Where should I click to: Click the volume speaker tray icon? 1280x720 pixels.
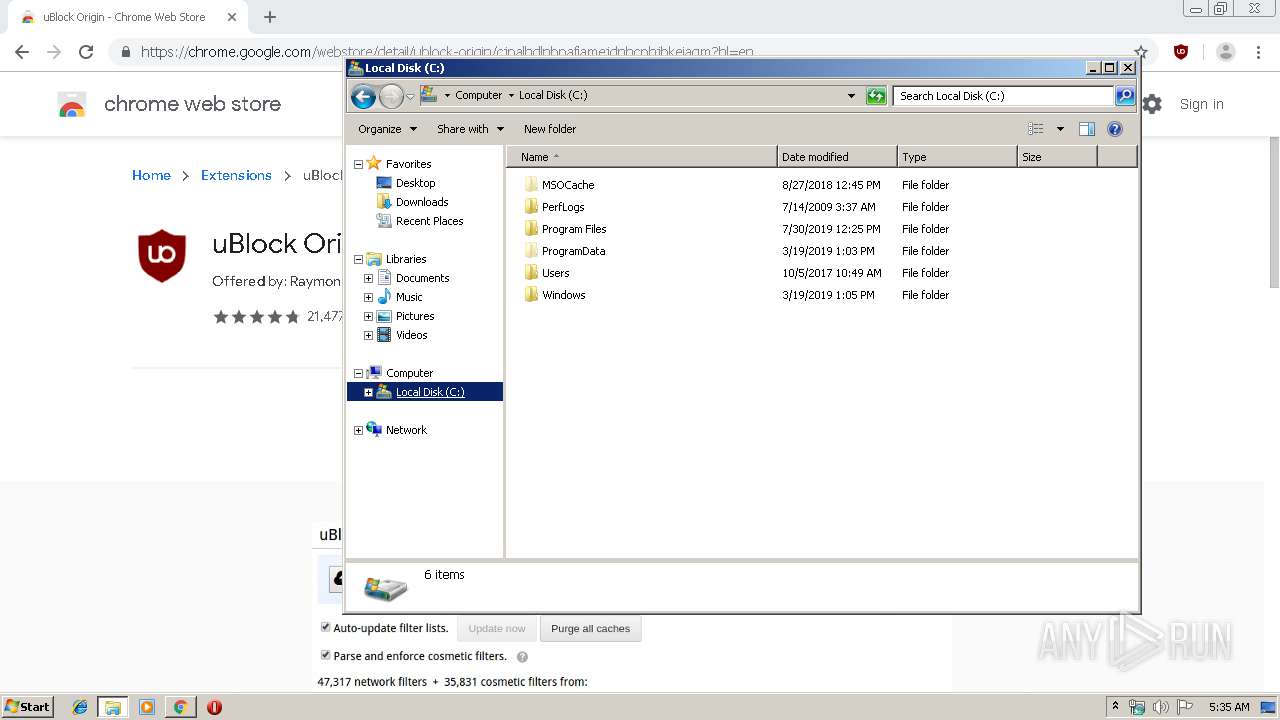click(x=1161, y=707)
